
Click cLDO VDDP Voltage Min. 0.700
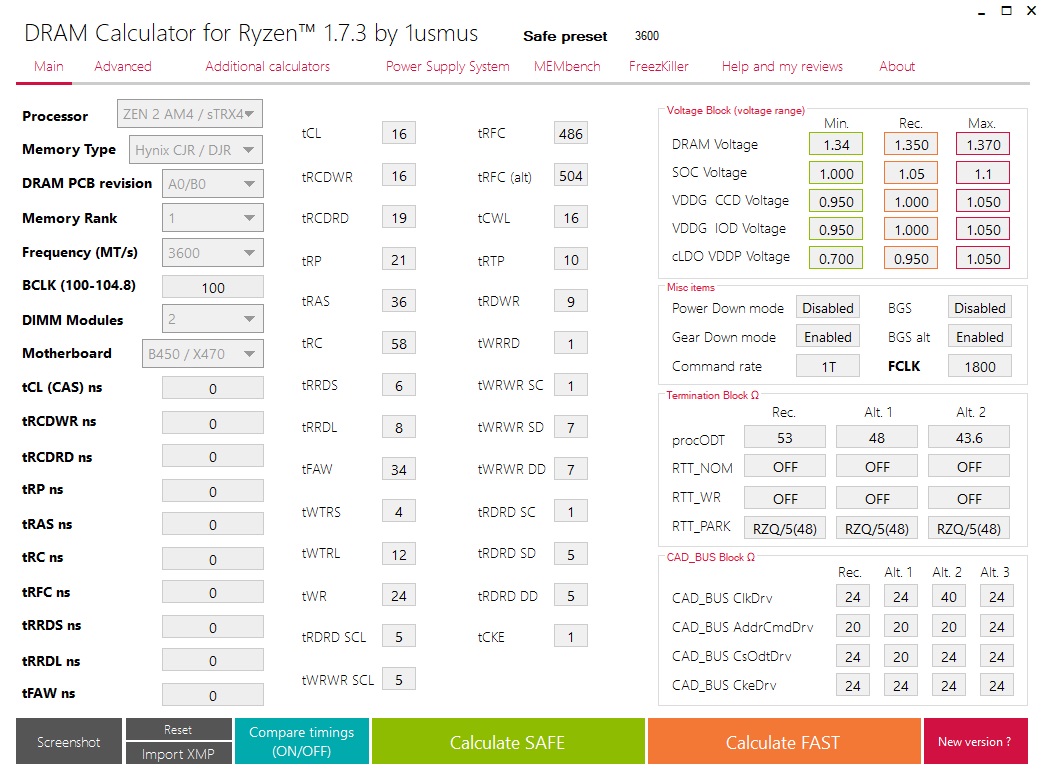(x=836, y=258)
